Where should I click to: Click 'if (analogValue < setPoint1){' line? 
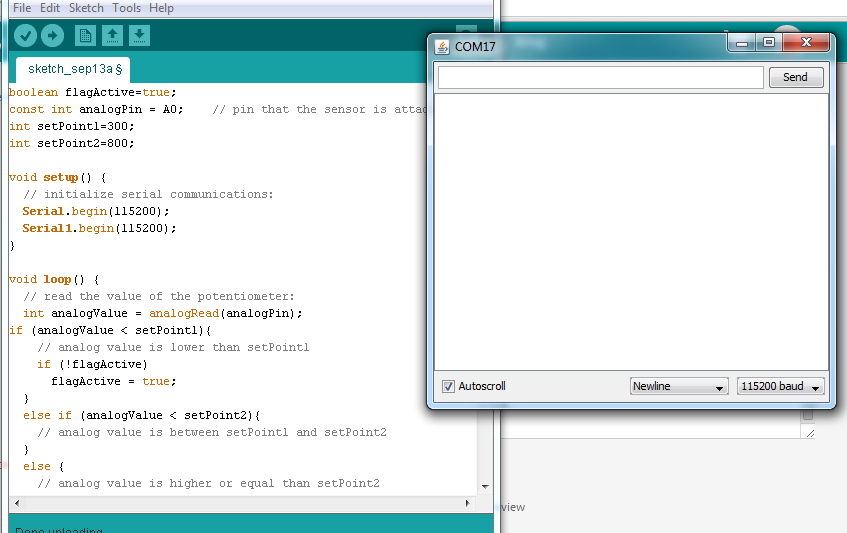click(111, 330)
